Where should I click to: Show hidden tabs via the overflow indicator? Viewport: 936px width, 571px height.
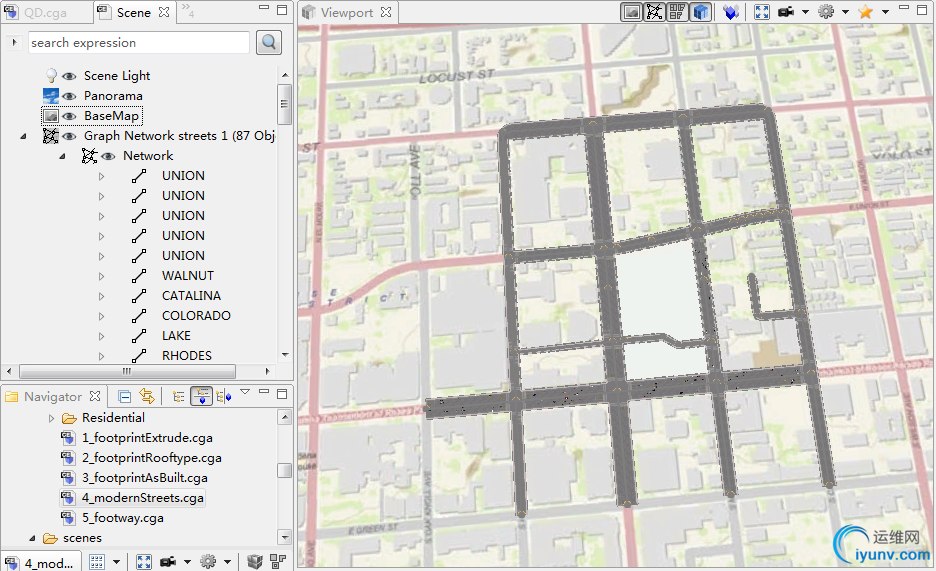coord(187,10)
